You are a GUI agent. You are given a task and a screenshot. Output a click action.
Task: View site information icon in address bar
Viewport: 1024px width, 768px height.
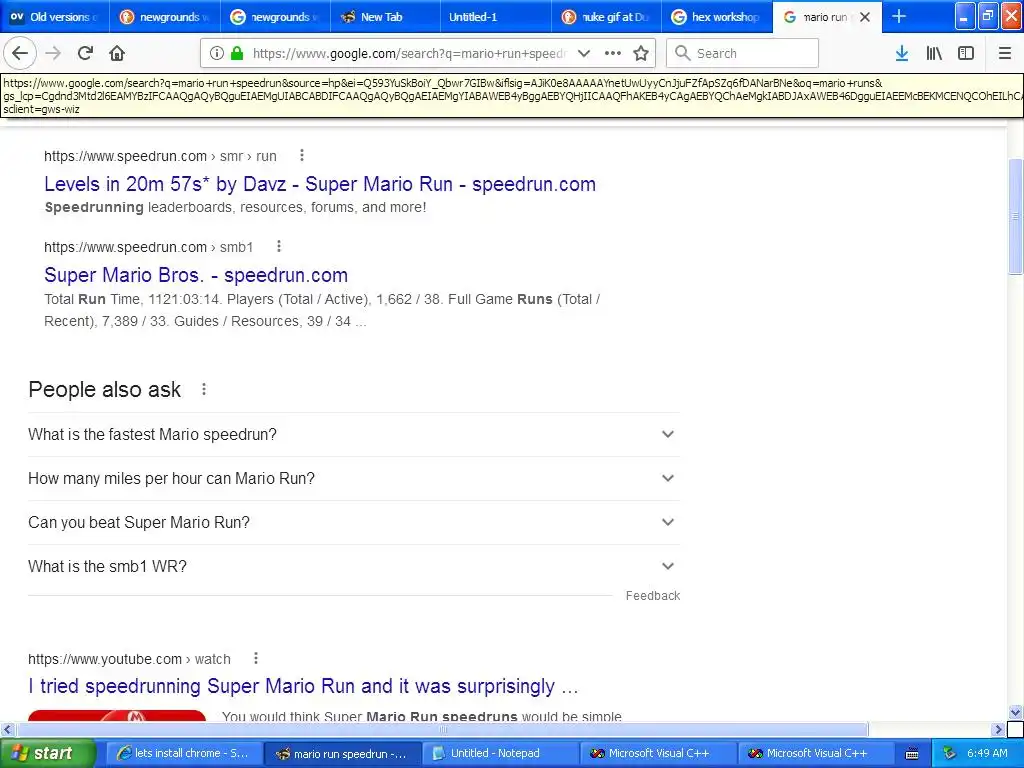(217, 54)
